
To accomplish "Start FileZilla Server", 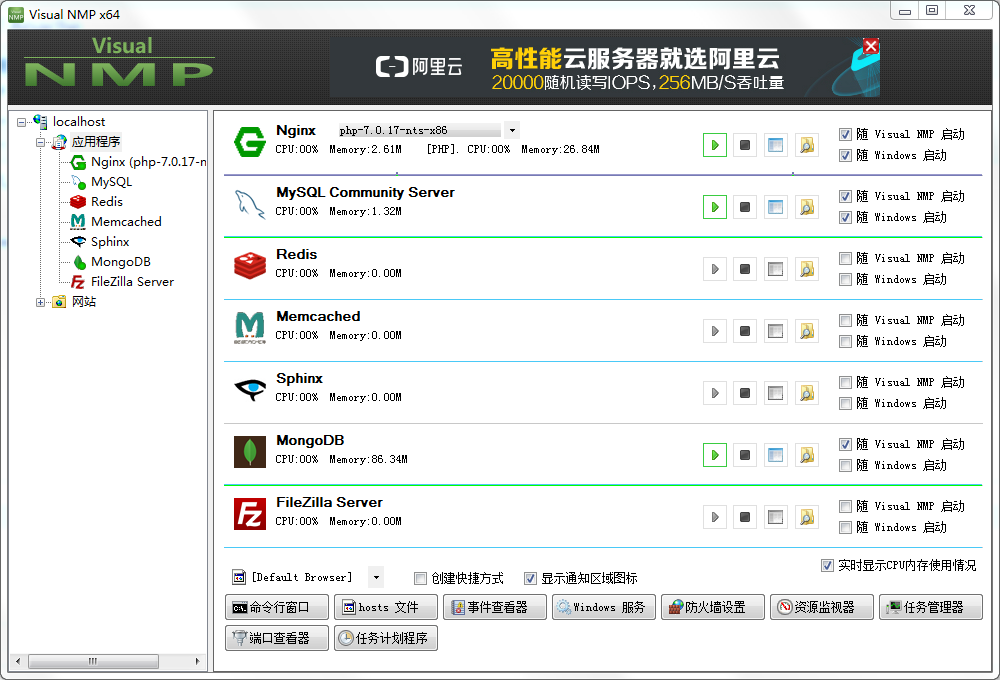I will coord(715,517).
